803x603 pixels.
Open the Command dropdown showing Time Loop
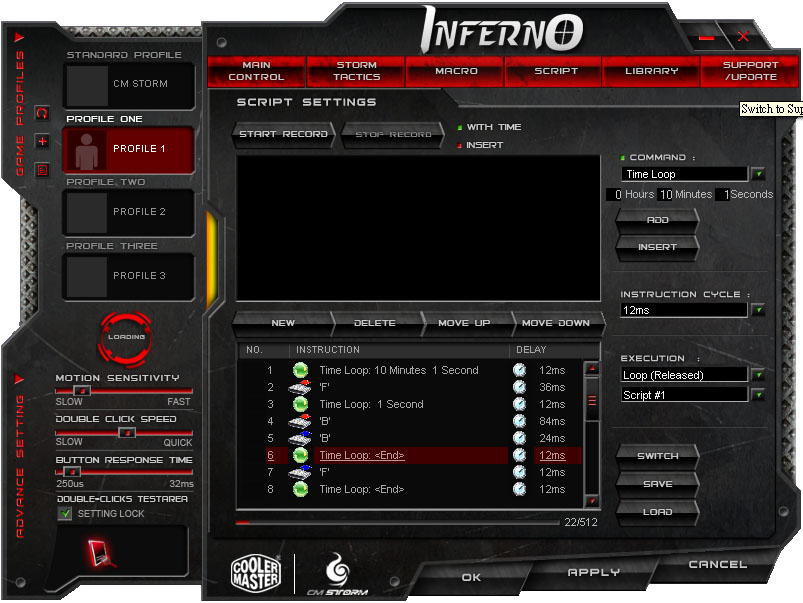click(x=758, y=174)
